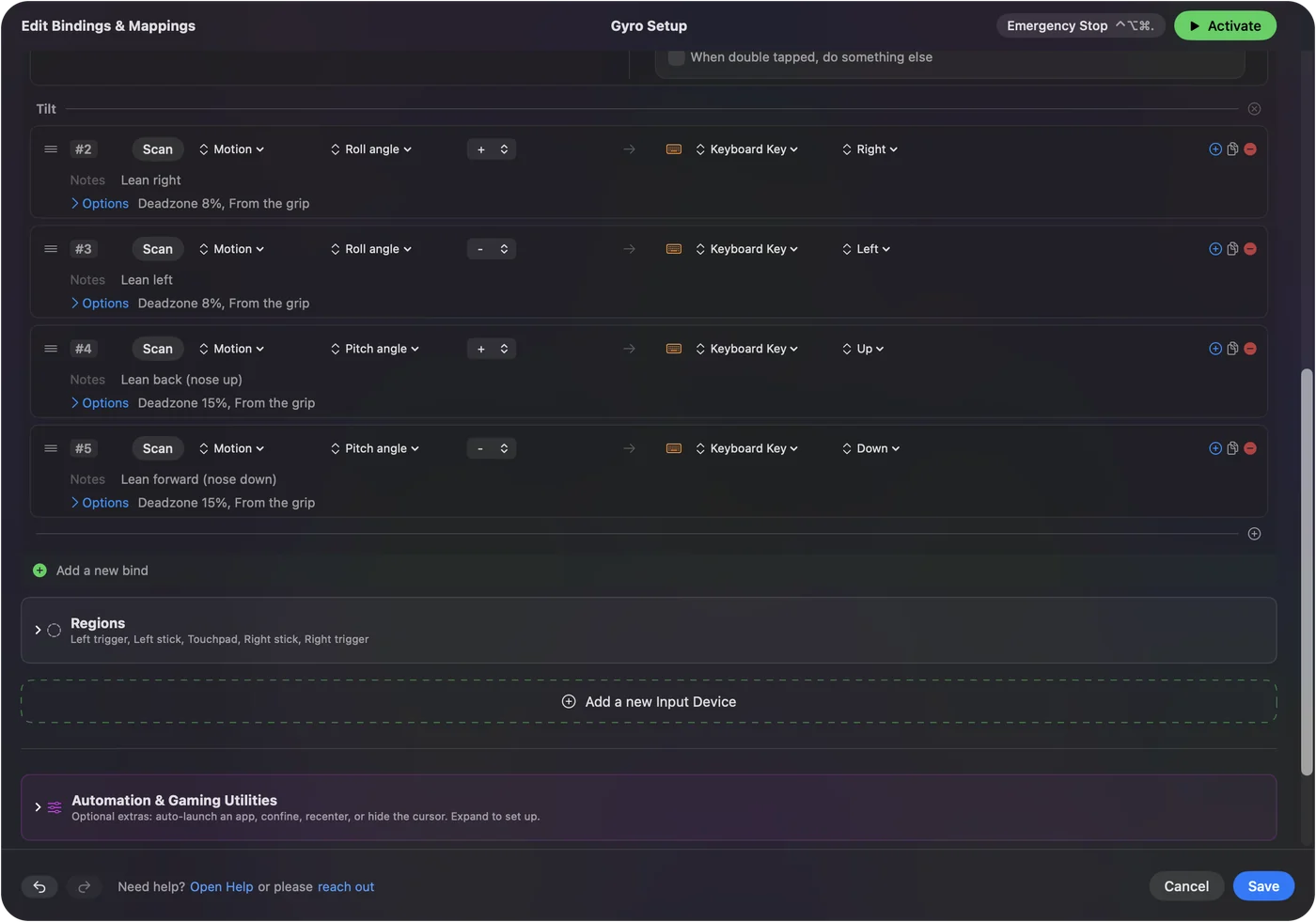Click the green plus to add a new bind

pyautogui.click(x=39, y=570)
